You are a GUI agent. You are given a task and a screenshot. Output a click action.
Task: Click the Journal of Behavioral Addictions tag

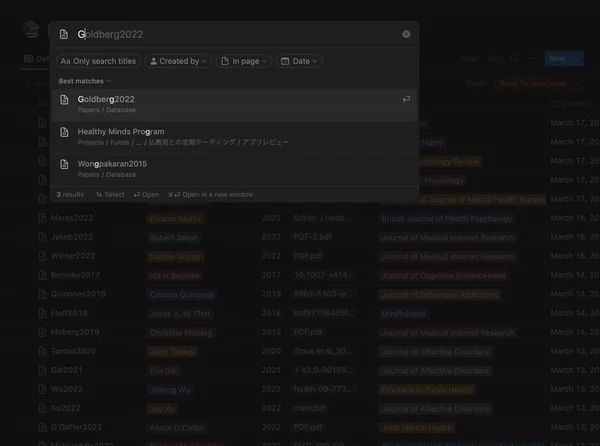click(x=440, y=295)
